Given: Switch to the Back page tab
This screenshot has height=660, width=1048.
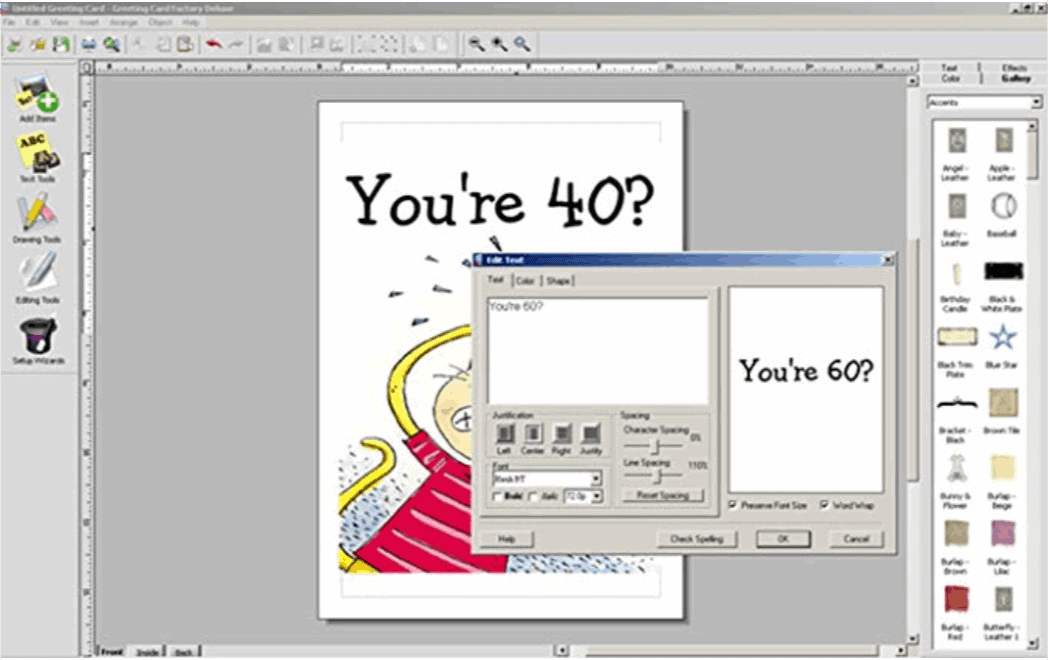Looking at the screenshot, I should click(184, 652).
